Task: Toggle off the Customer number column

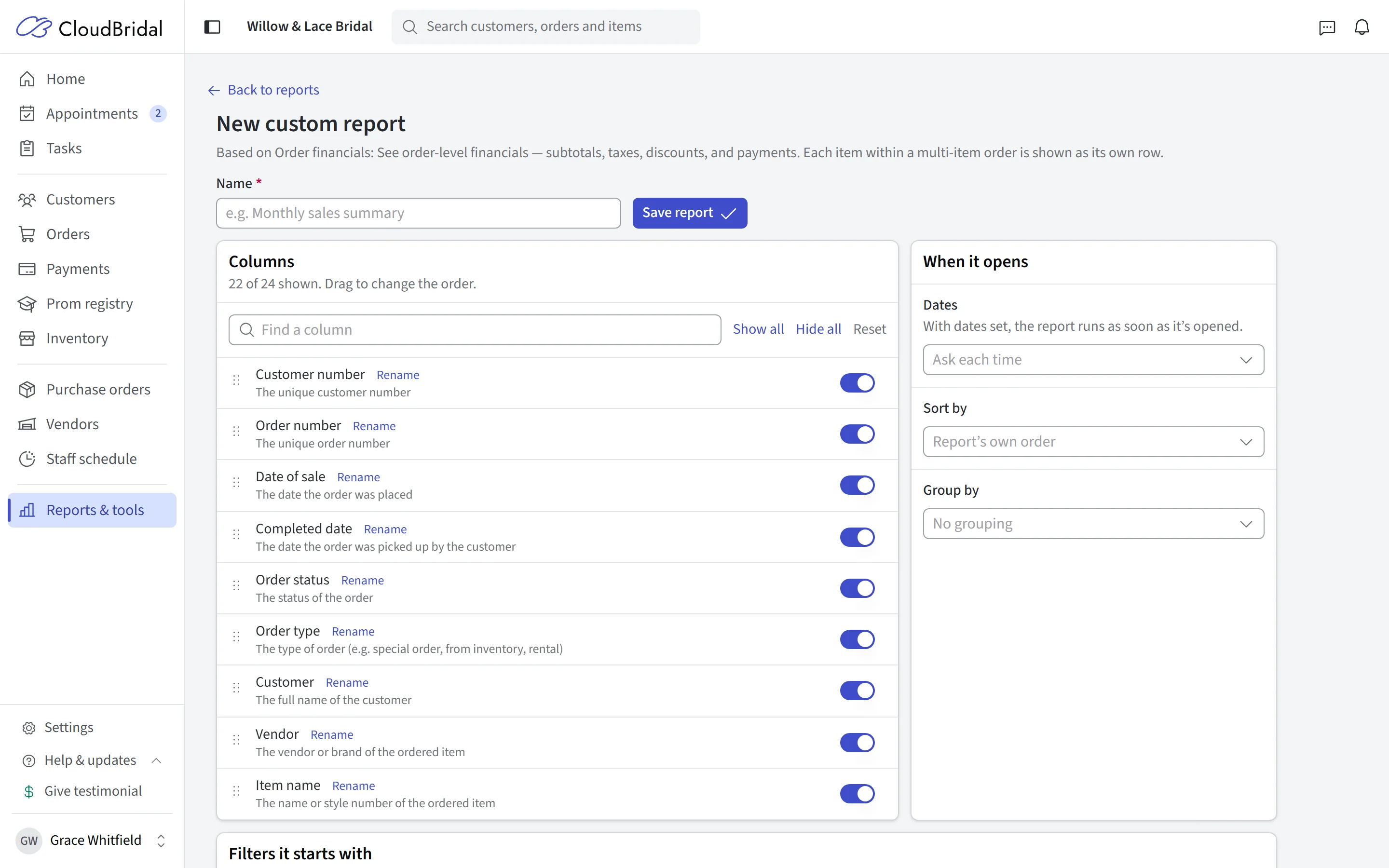Action: pyautogui.click(x=857, y=383)
